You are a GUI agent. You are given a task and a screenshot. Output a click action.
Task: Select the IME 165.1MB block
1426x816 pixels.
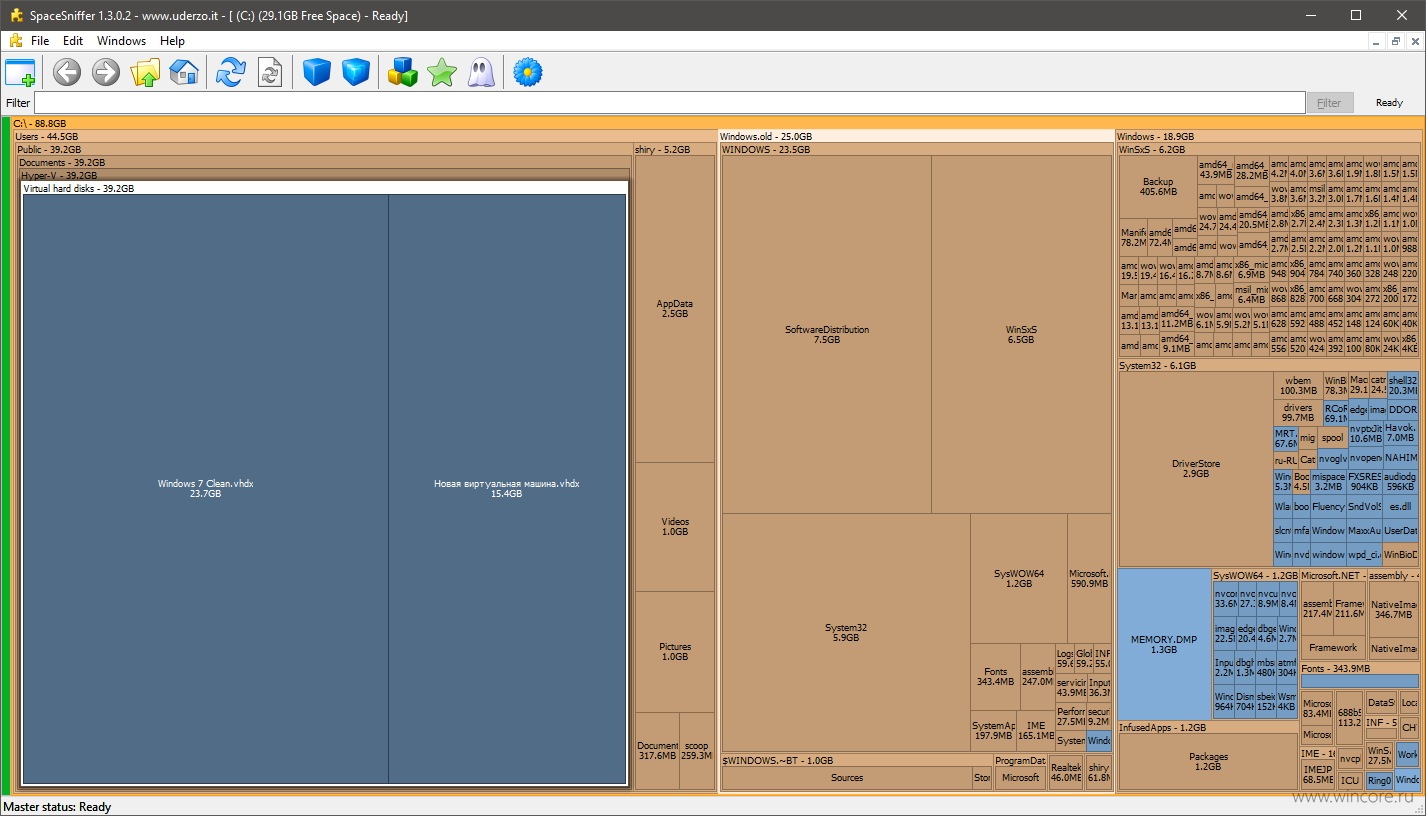[1036, 731]
